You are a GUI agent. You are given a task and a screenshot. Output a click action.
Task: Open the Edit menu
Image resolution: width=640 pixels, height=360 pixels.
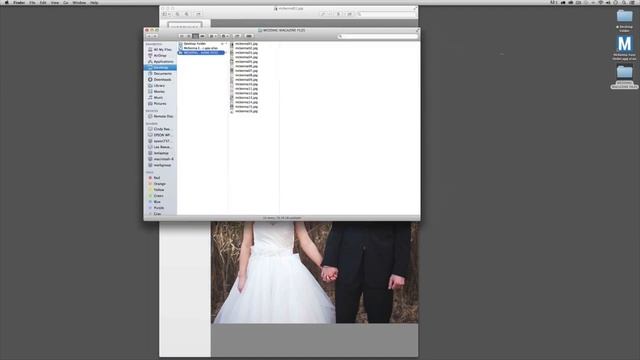(x=43, y=2)
